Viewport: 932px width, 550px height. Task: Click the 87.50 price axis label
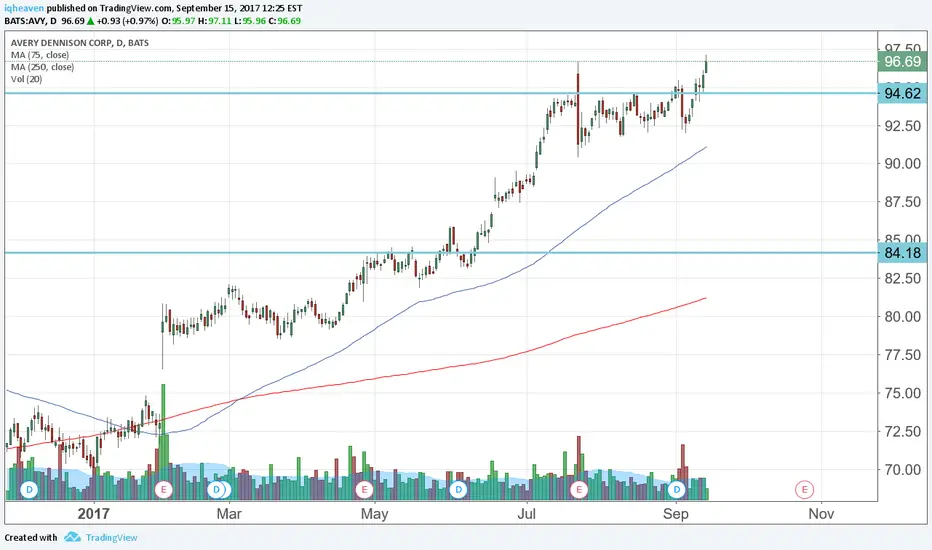(902, 202)
